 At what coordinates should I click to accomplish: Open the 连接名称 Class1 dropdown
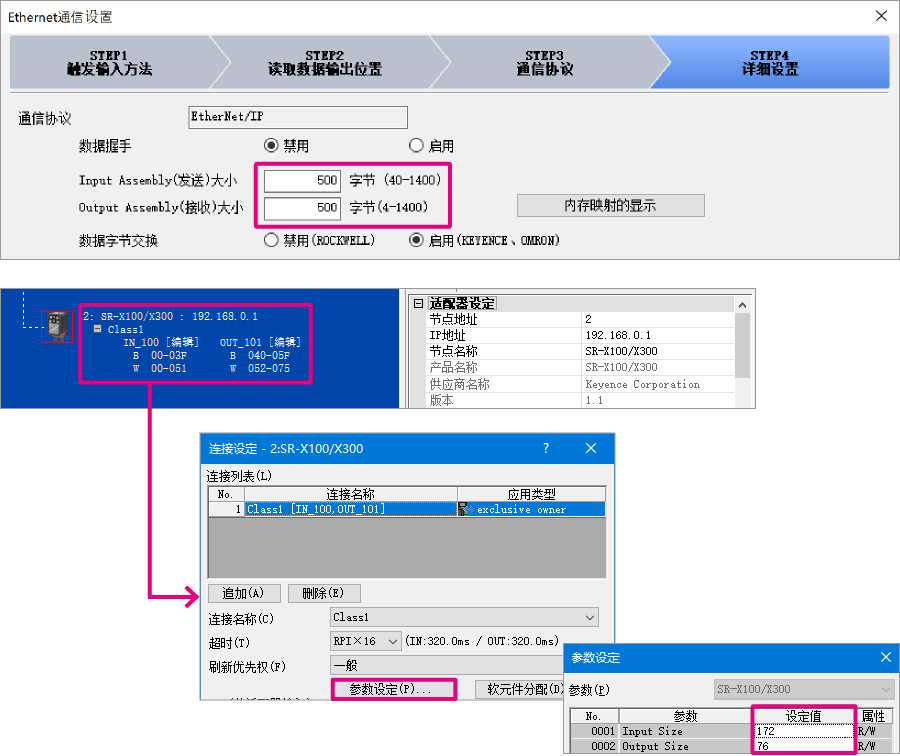tap(589, 618)
